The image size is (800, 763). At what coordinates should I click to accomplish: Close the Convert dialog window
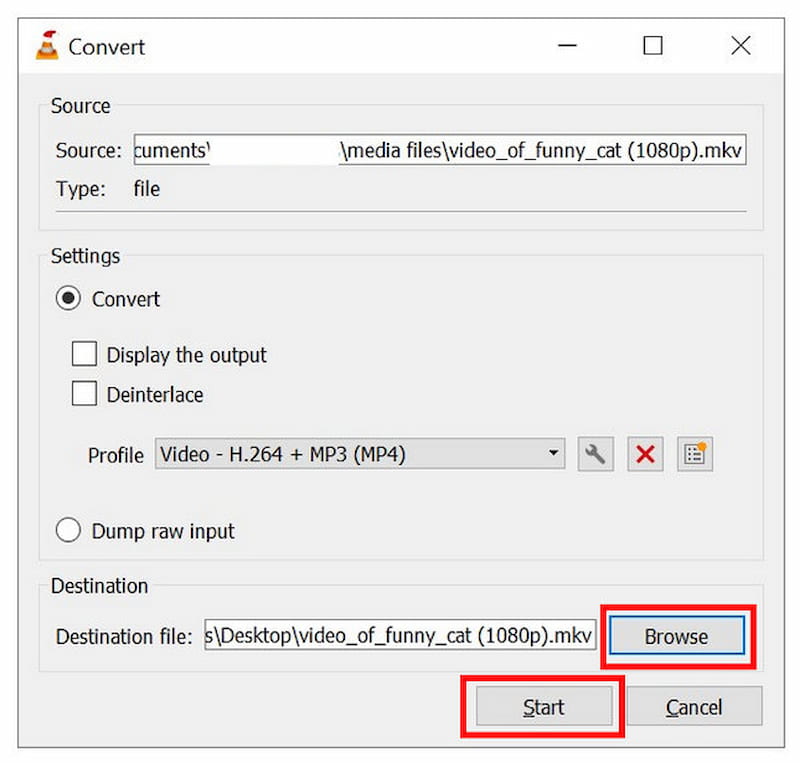coord(740,46)
